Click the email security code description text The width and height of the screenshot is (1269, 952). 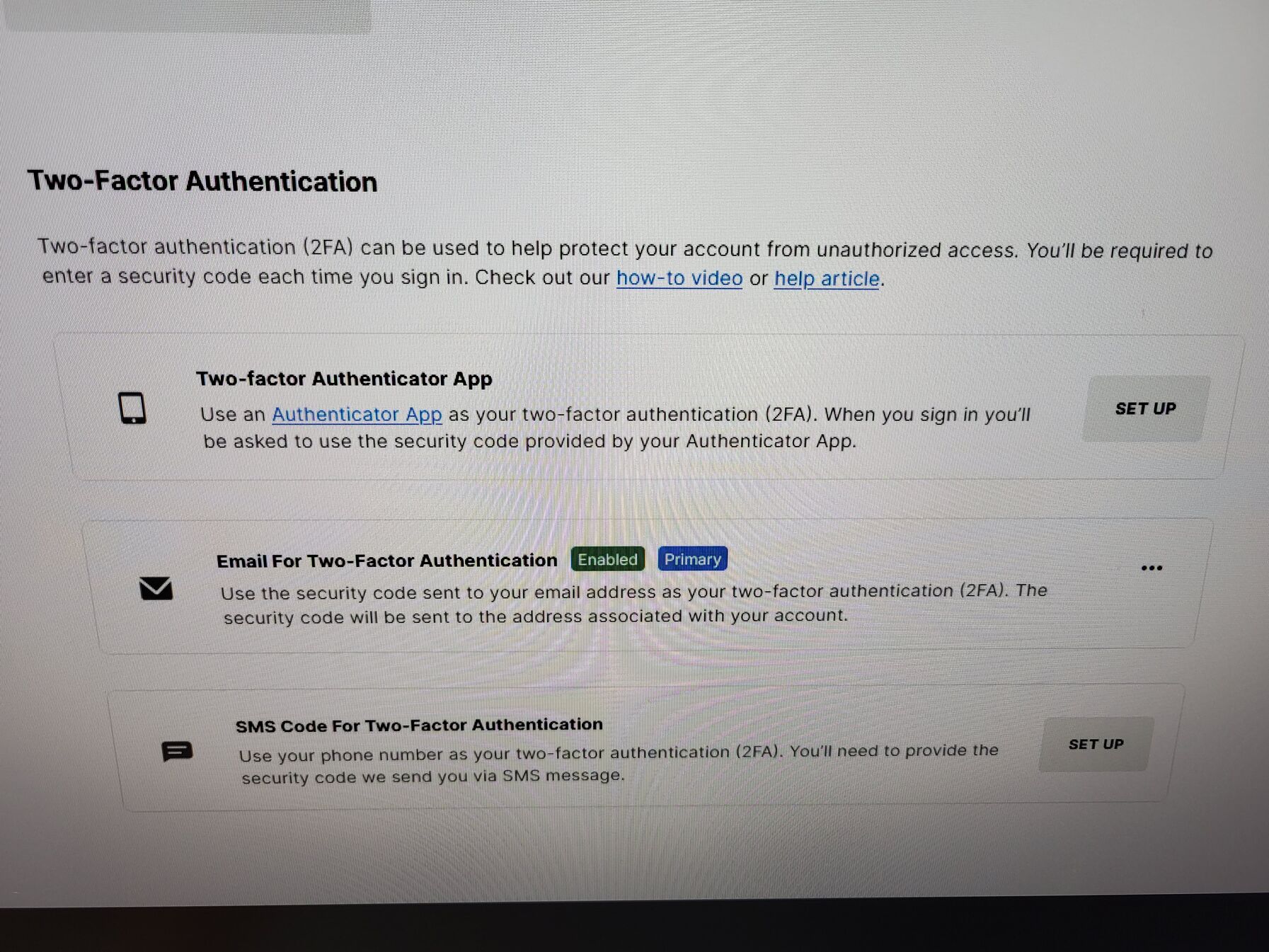pyautogui.click(x=633, y=604)
